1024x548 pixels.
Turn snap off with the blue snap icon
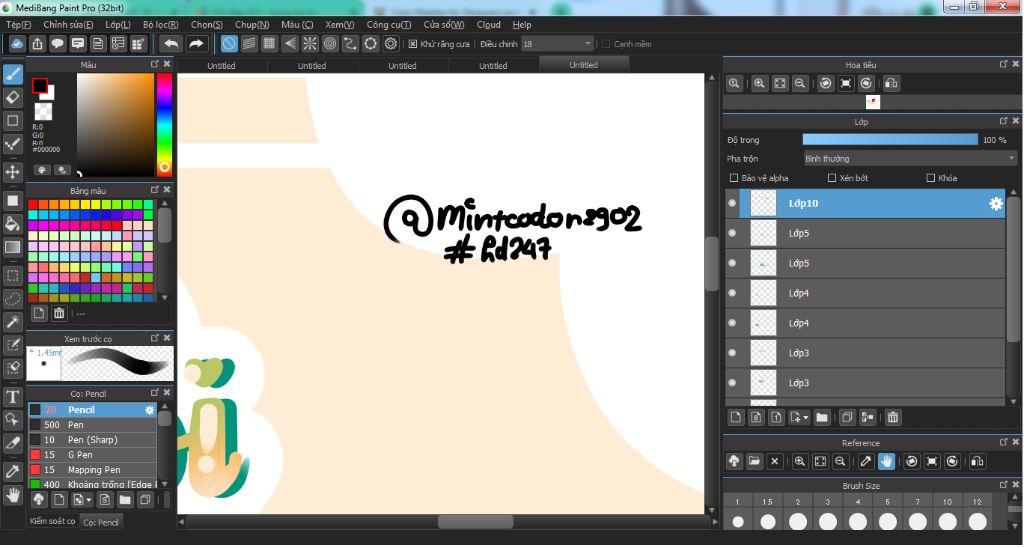pos(229,44)
